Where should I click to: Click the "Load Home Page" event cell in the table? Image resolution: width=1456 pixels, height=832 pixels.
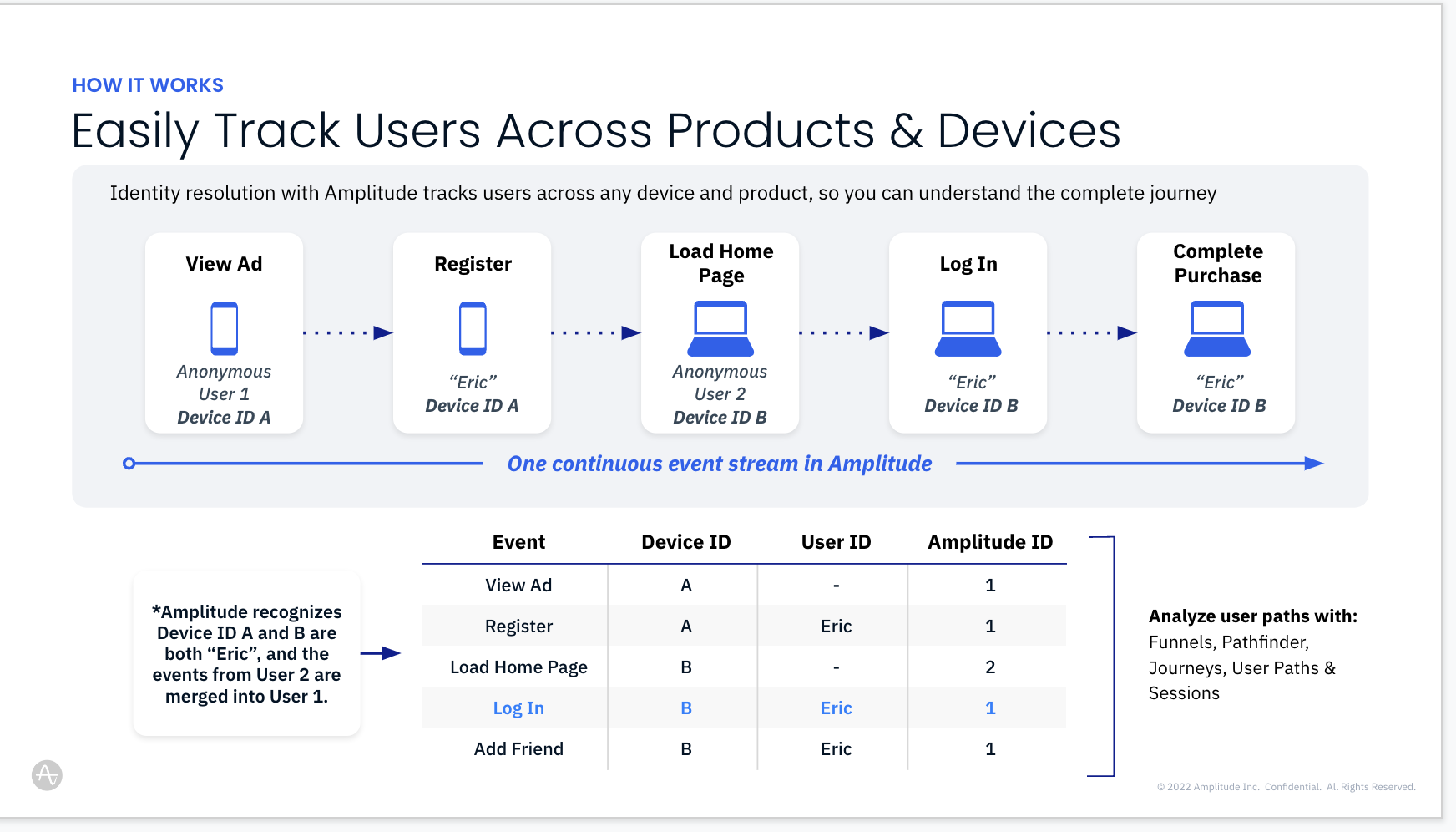point(518,667)
